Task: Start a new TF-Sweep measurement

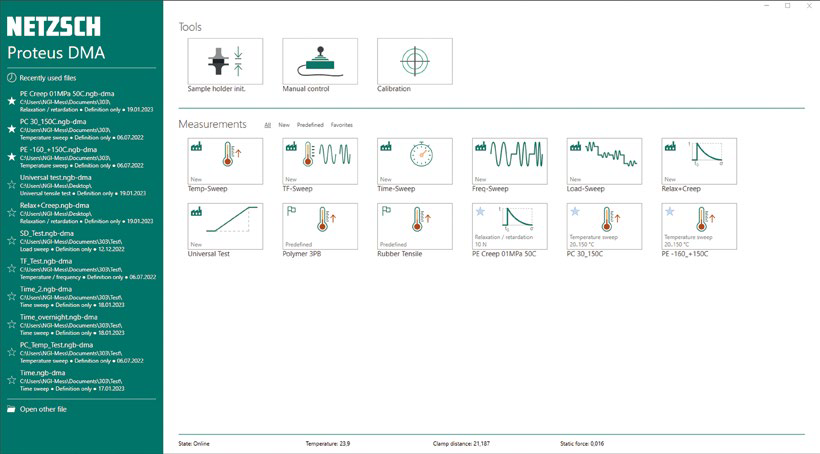Action: click(320, 161)
